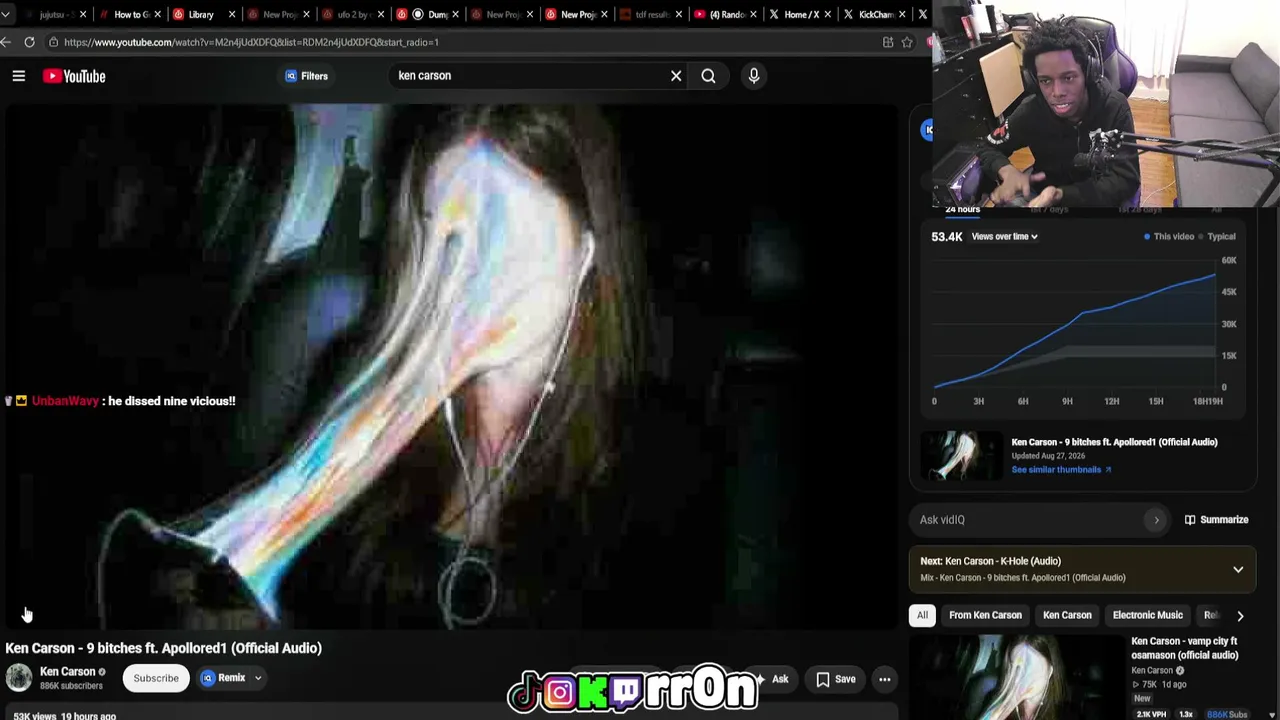The height and width of the screenshot is (720, 1280).
Task: Click the video player area
Action: tap(450, 366)
